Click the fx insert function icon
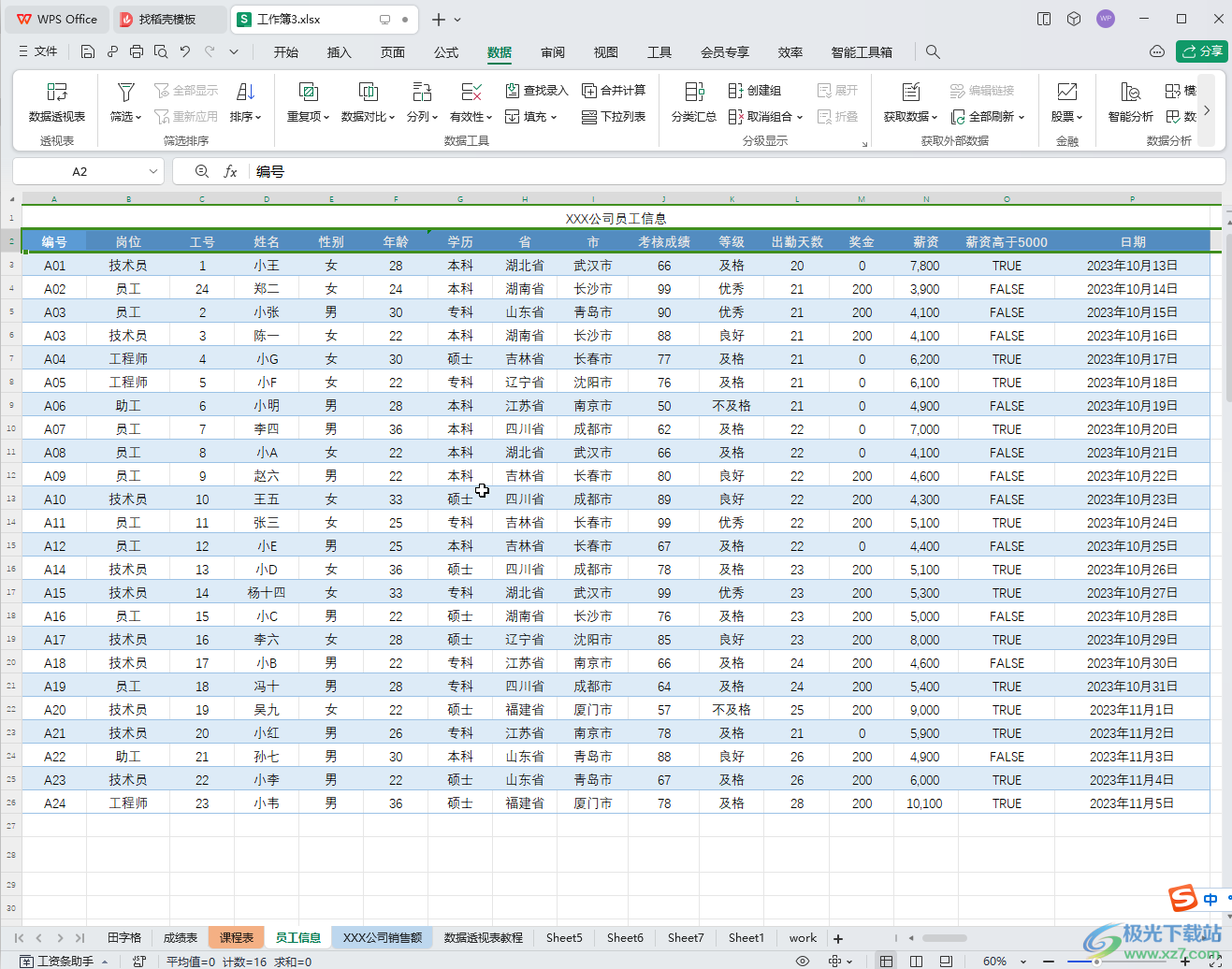Screen dimensions: 1232x969 click(x=230, y=171)
